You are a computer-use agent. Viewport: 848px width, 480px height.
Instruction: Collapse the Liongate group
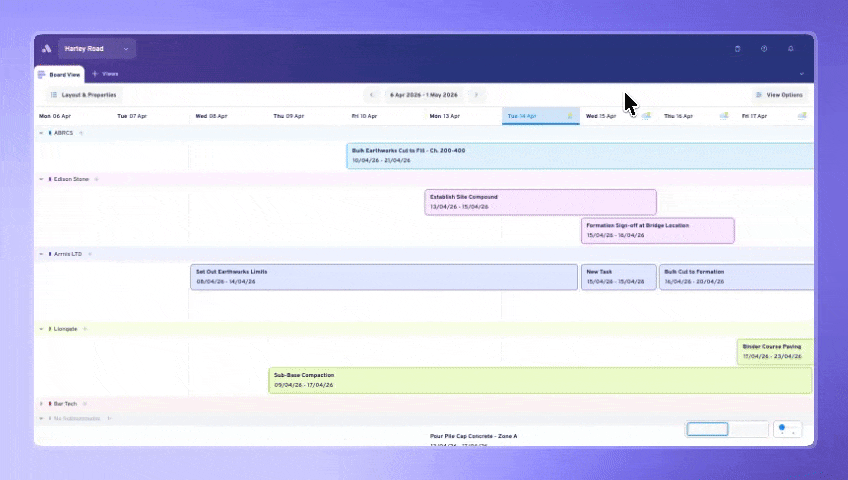(41, 329)
